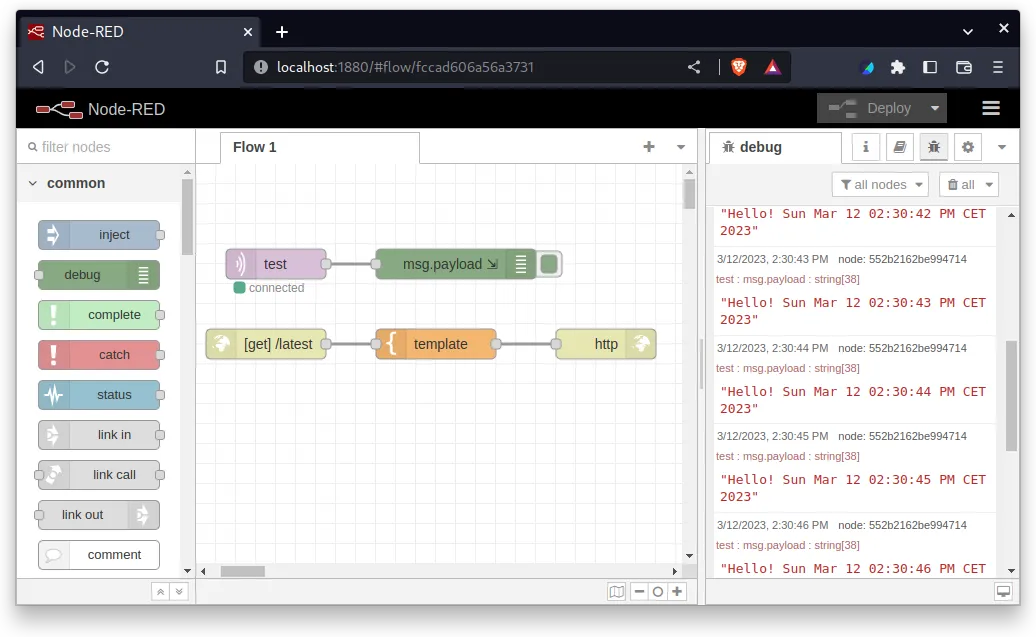Open the help book sidebar icon
The width and height of the screenshot is (1036, 637).
[899, 147]
